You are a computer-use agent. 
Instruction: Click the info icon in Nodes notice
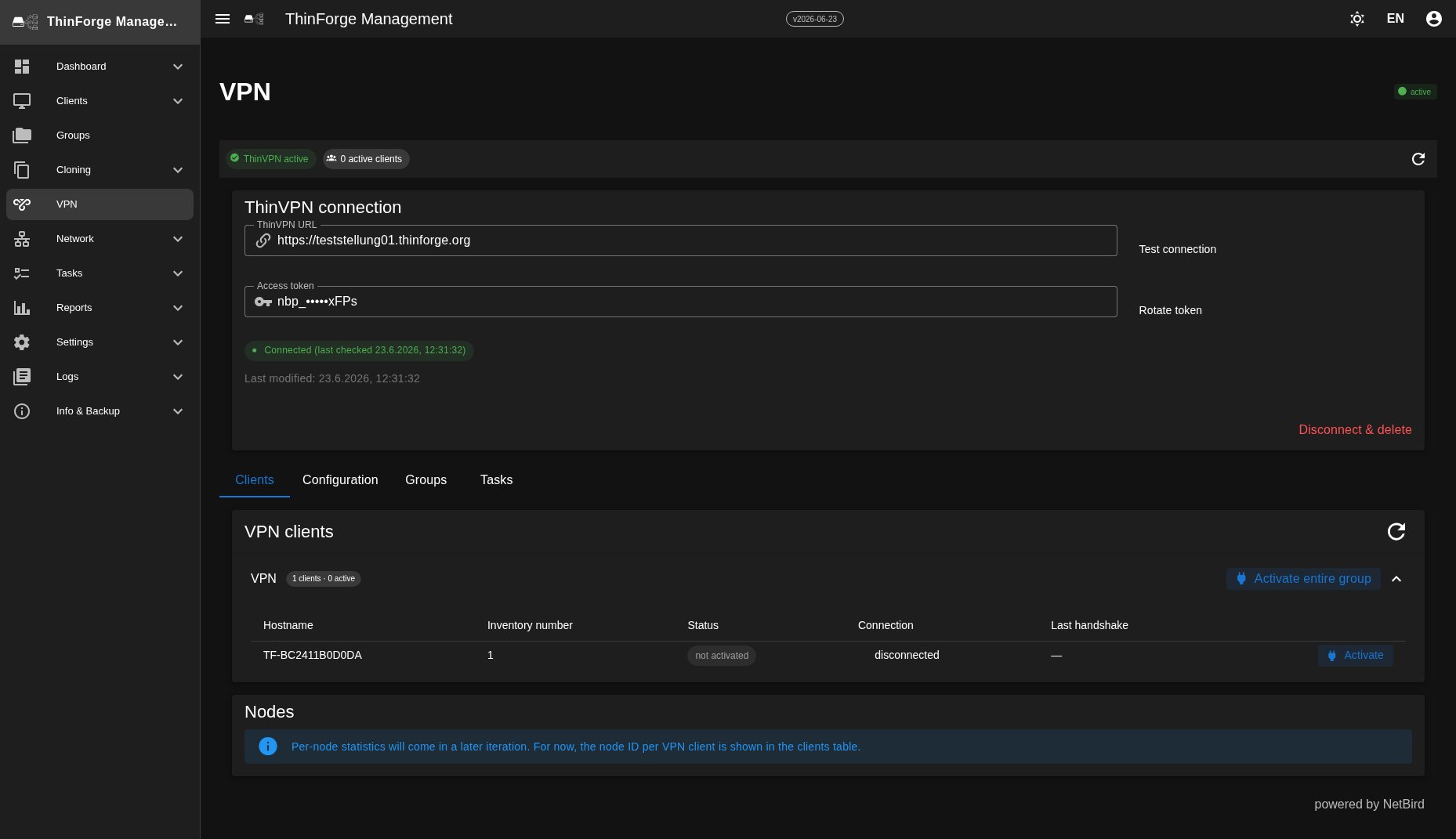(268, 747)
